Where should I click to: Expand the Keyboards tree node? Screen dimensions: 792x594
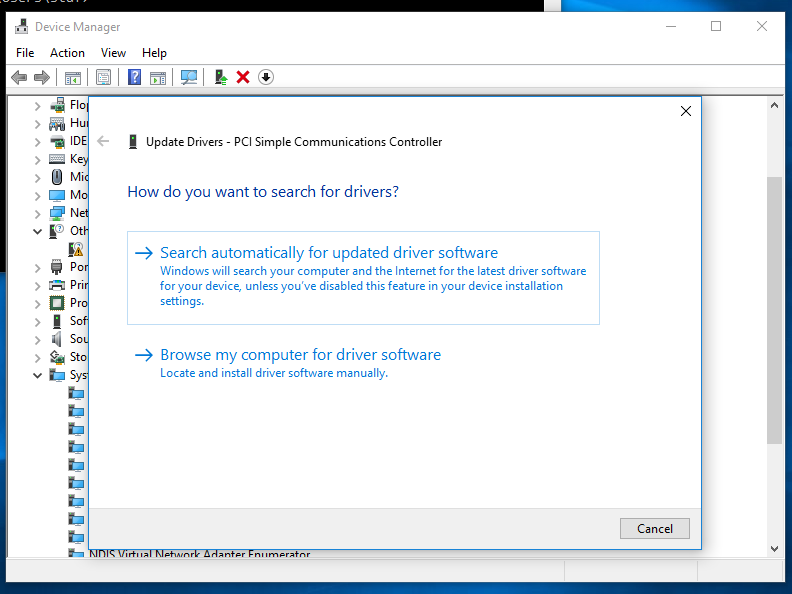point(38,159)
